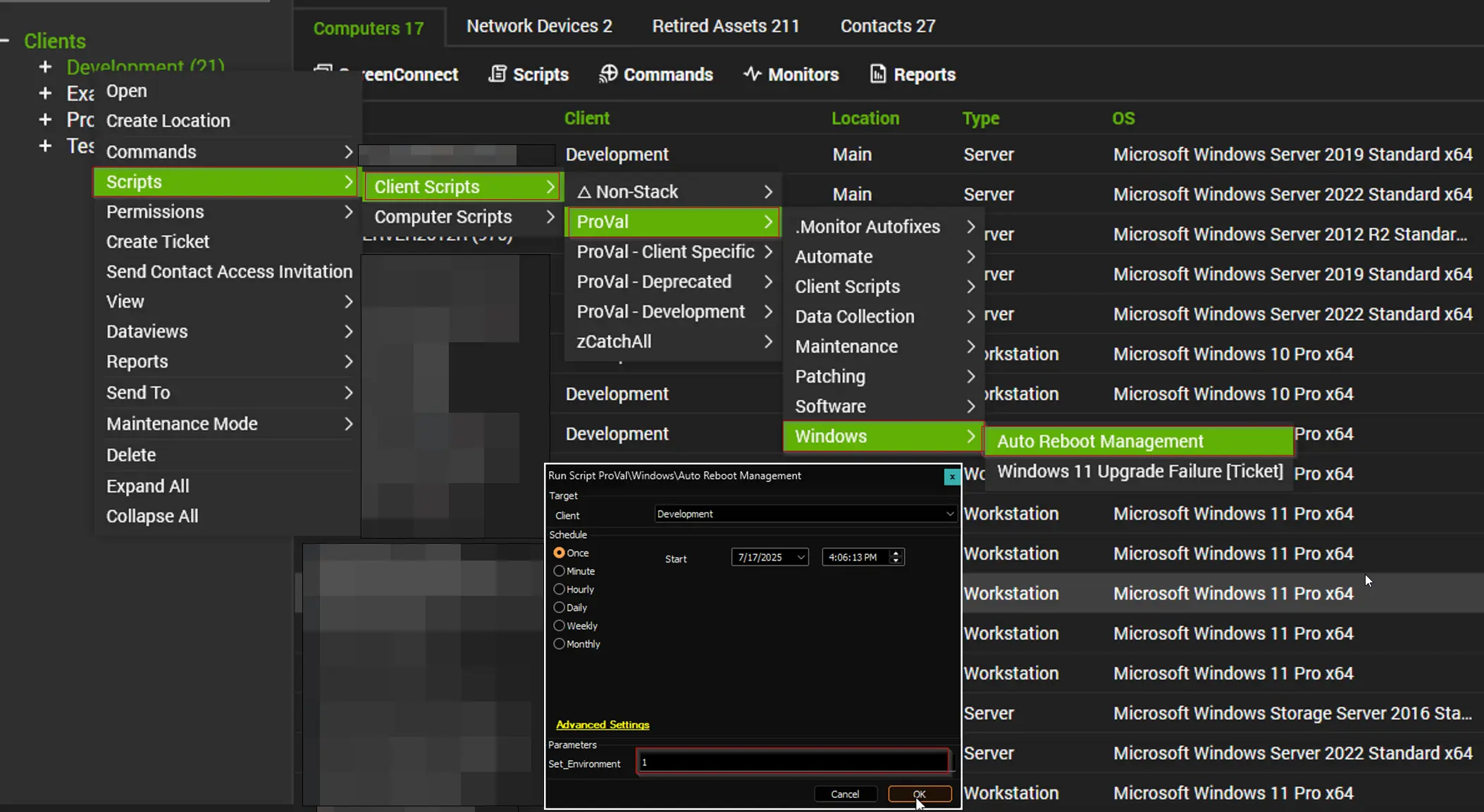Screen dimensions: 1484x812
Task: Click the Scripts toolbar icon
Action: coord(497,74)
